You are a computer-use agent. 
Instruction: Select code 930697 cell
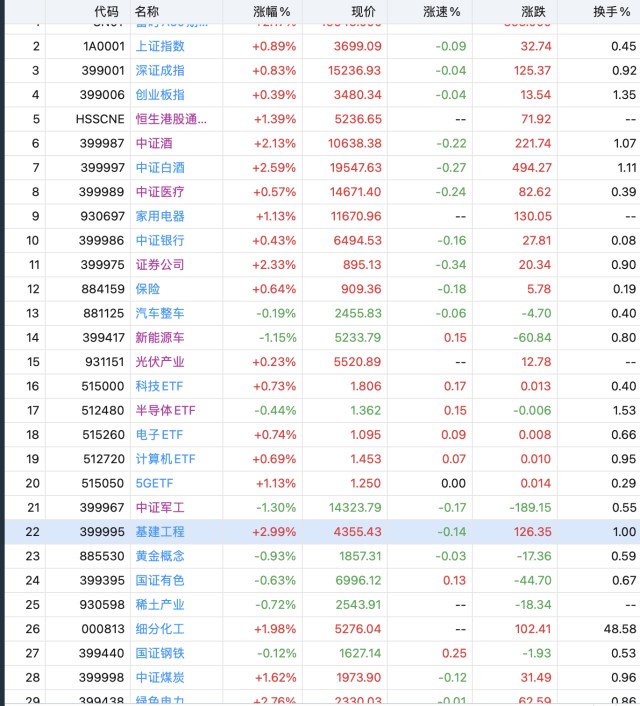[x=103, y=217]
